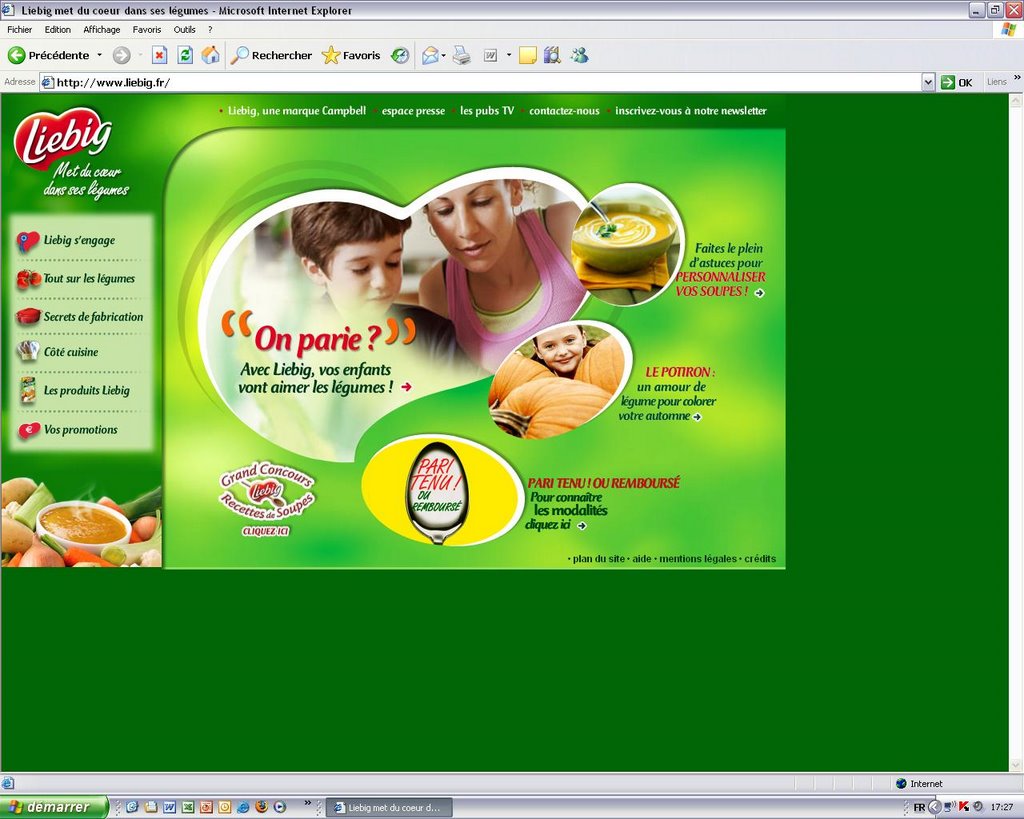Click Grand Concours Recettes de Soupes badge
Viewport: 1024px width, 819px height.
tap(266, 498)
